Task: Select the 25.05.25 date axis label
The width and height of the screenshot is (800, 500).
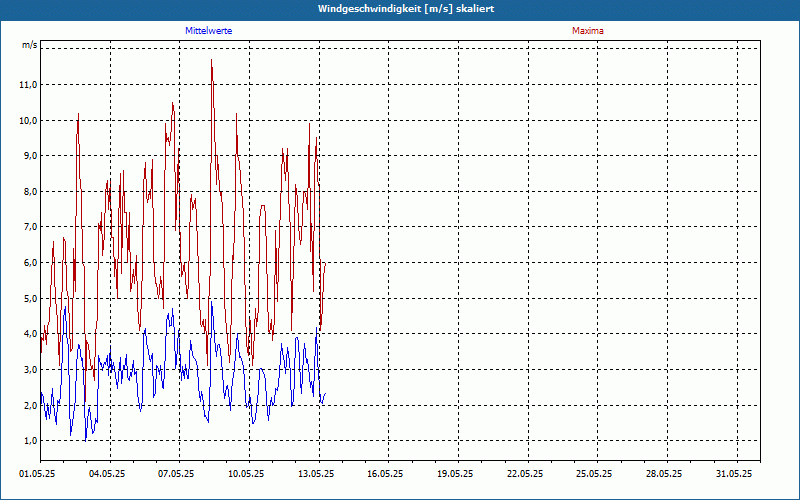Action: click(594, 474)
